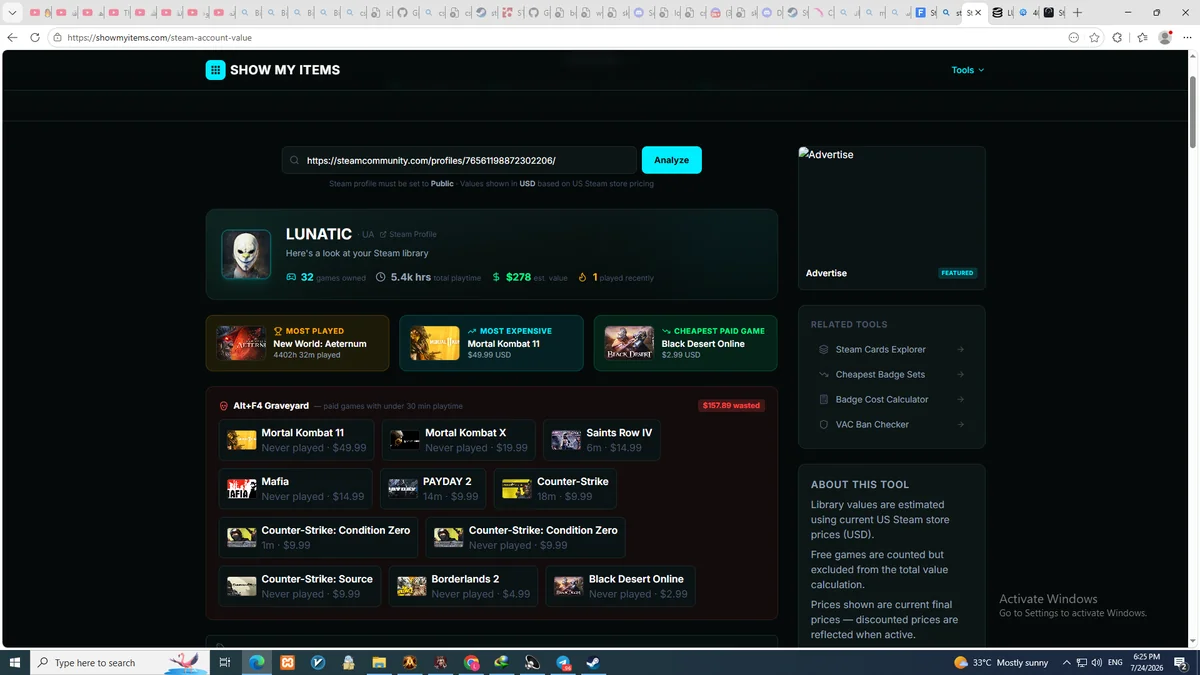
Task: Click the Show My Items grid logo icon
Action: (215, 70)
